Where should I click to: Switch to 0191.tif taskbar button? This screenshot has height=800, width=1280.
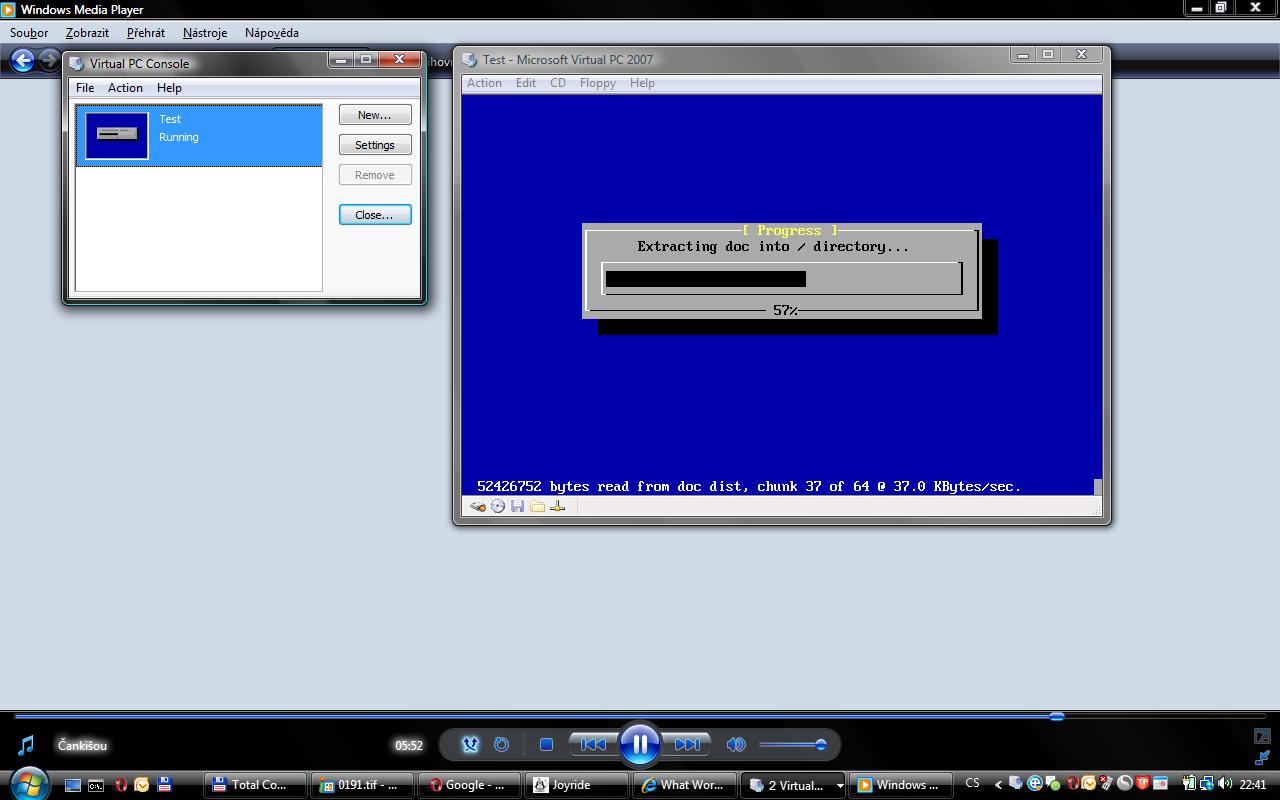pyautogui.click(x=361, y=785)
